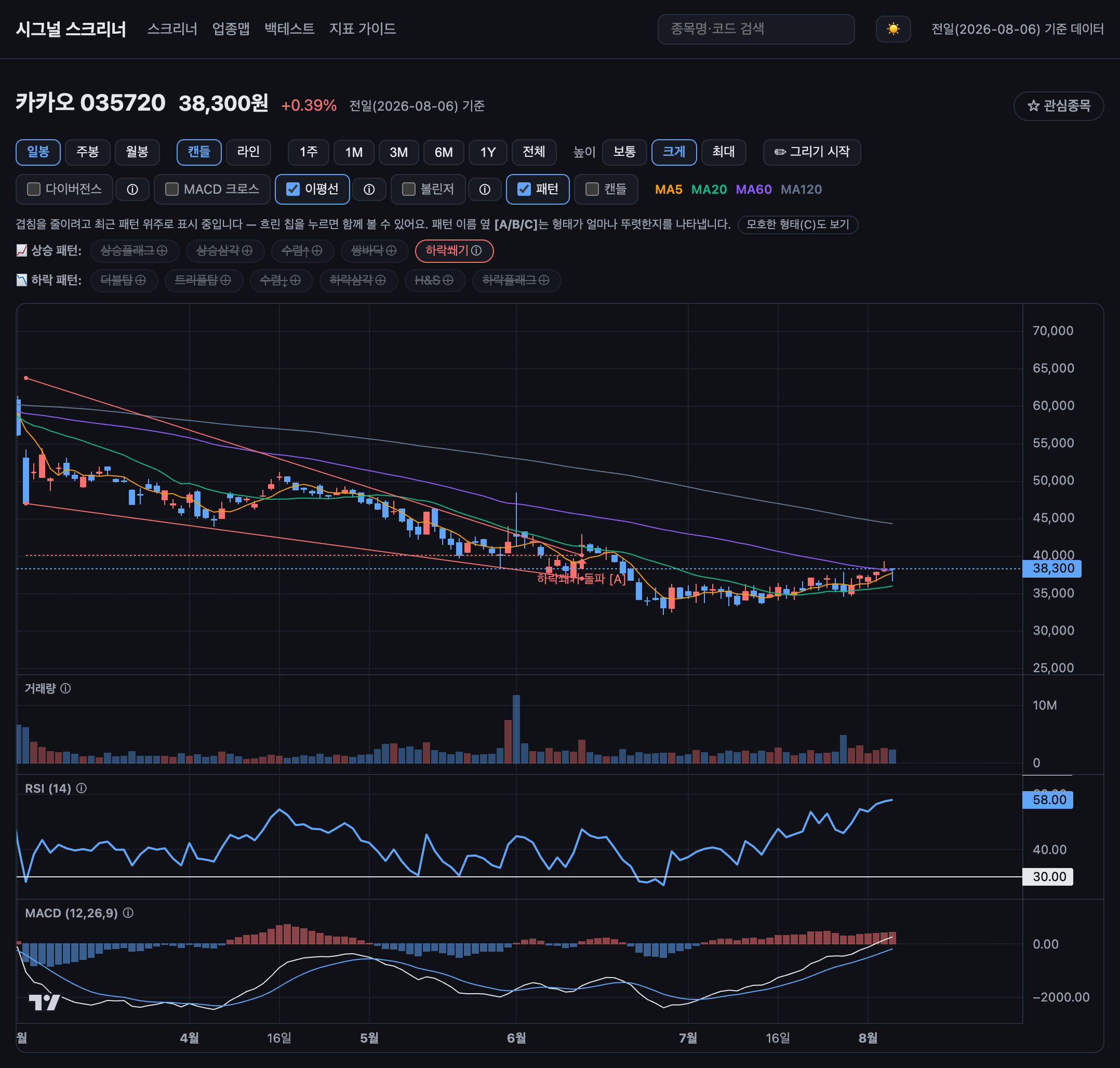This screenshot has height=1068, width=1120.
Task: Uncheck the 이평선 checkbox
Action: [x=292, y=189]
